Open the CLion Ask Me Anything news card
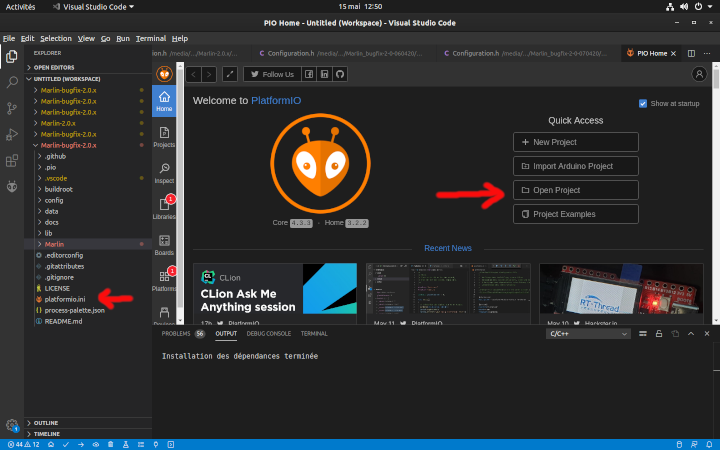Viewport: 720px width, 450px height. pos(275,294)
